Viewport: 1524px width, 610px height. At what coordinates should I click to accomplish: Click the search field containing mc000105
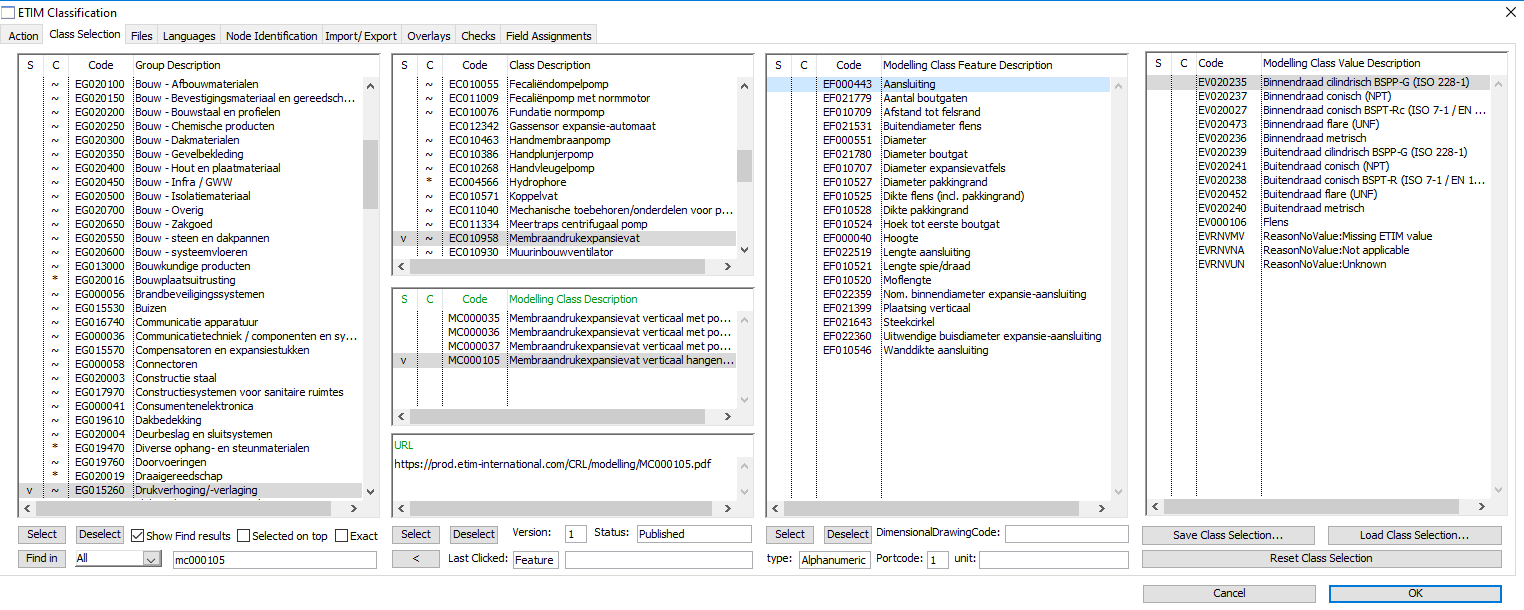coord(274,560)
